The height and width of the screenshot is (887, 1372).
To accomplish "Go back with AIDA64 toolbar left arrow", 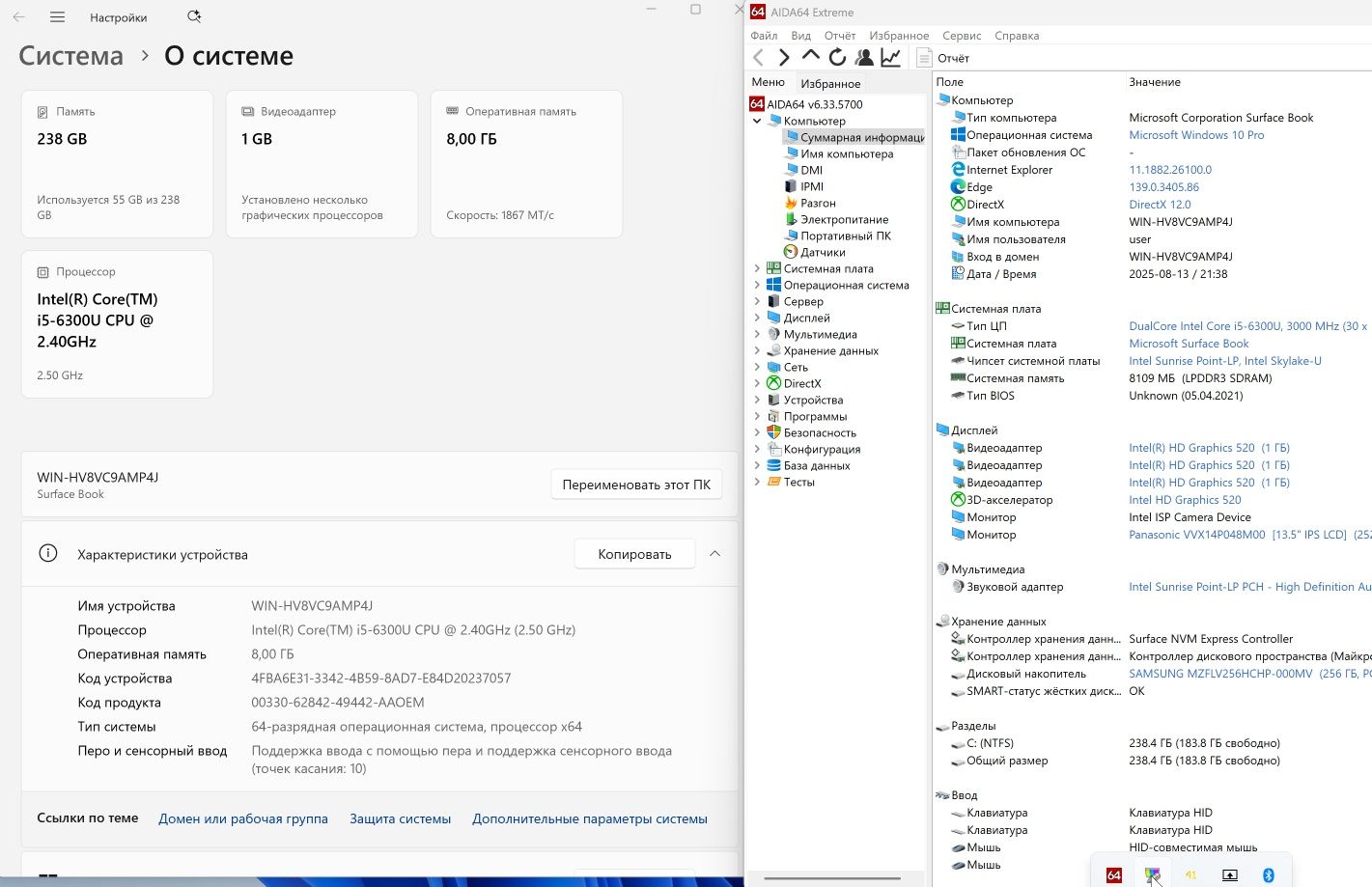I will (x=758, y=58).
